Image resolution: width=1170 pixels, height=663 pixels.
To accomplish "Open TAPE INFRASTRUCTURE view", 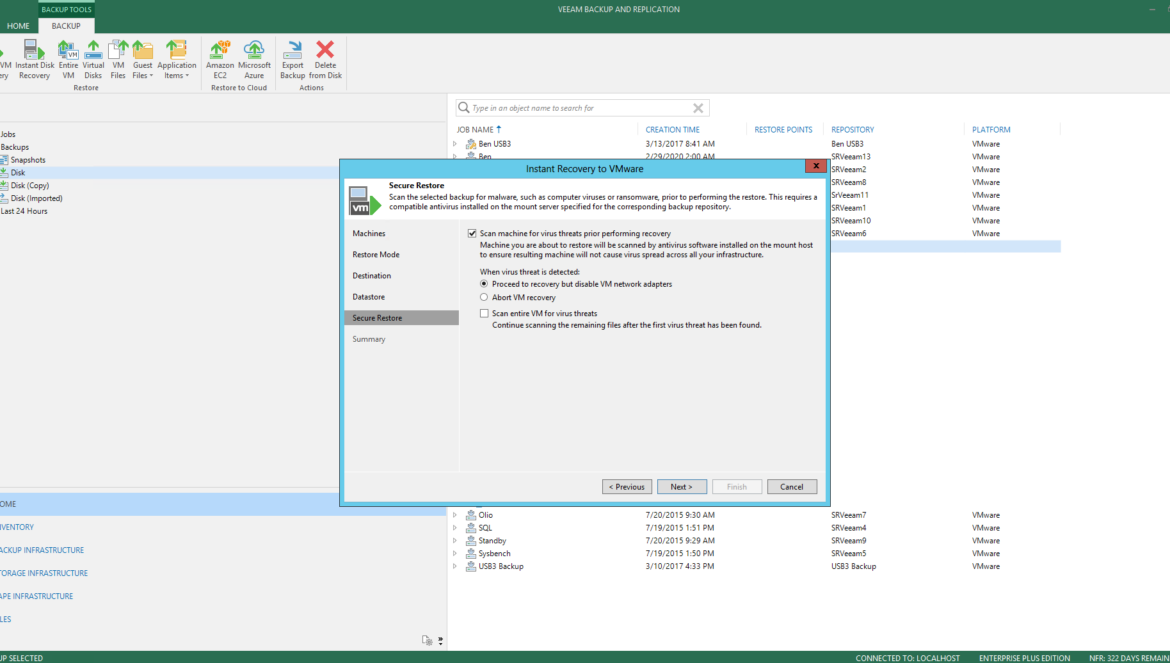I will pyautogui.click(x=37, y=597).
